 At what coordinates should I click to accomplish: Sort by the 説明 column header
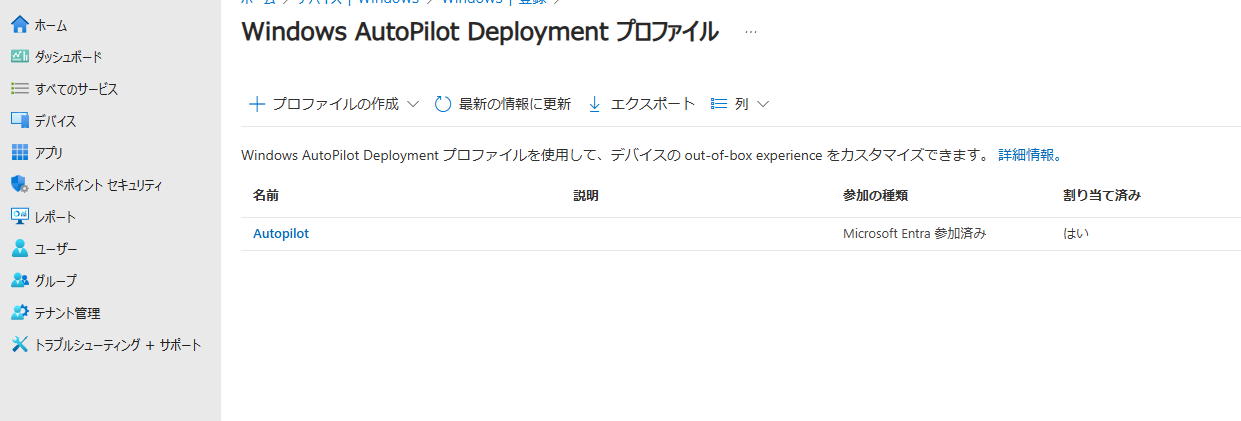(586, 195)
